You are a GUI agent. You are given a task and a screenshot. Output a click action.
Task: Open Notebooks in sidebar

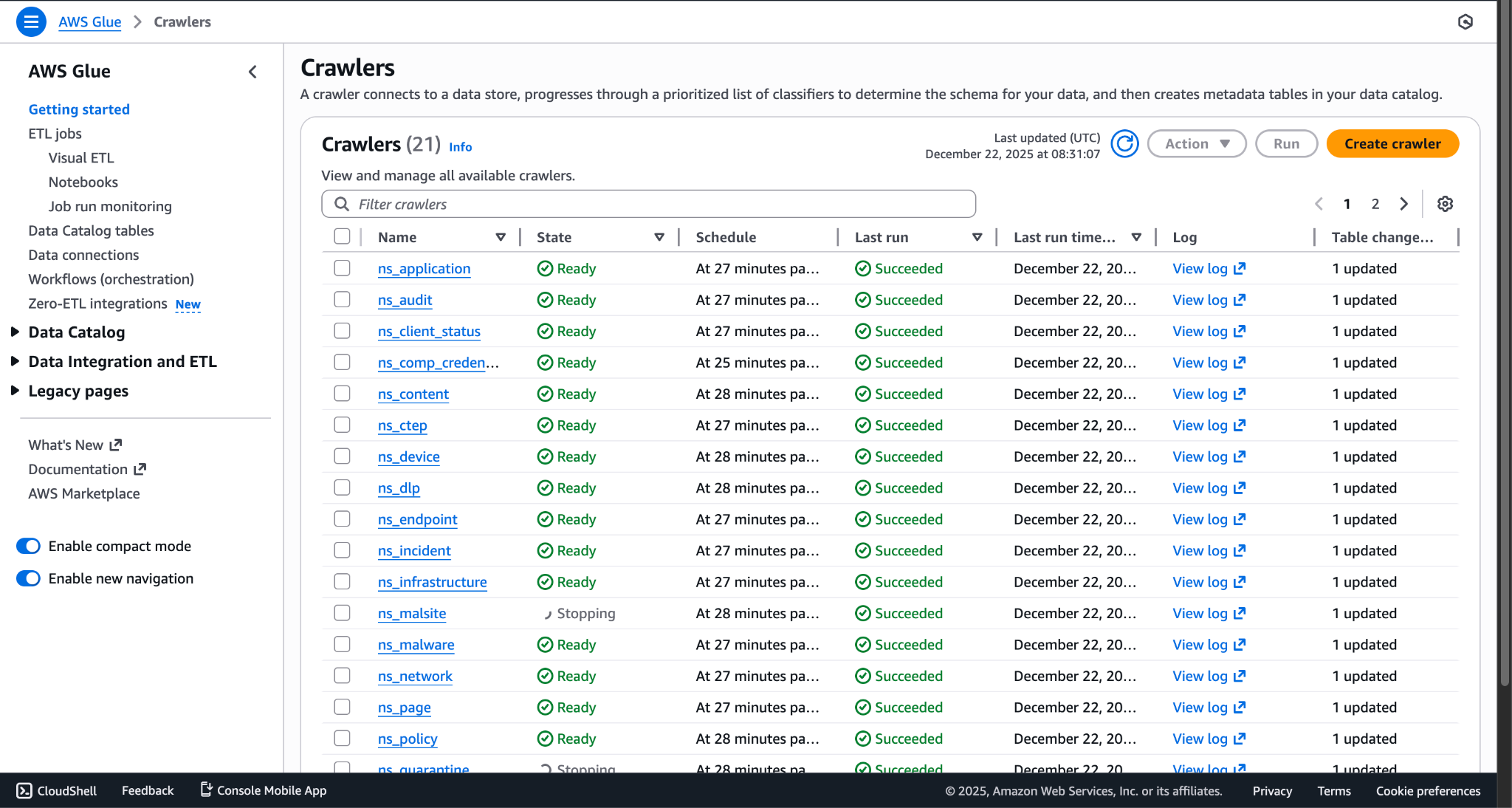pos(83,182)
